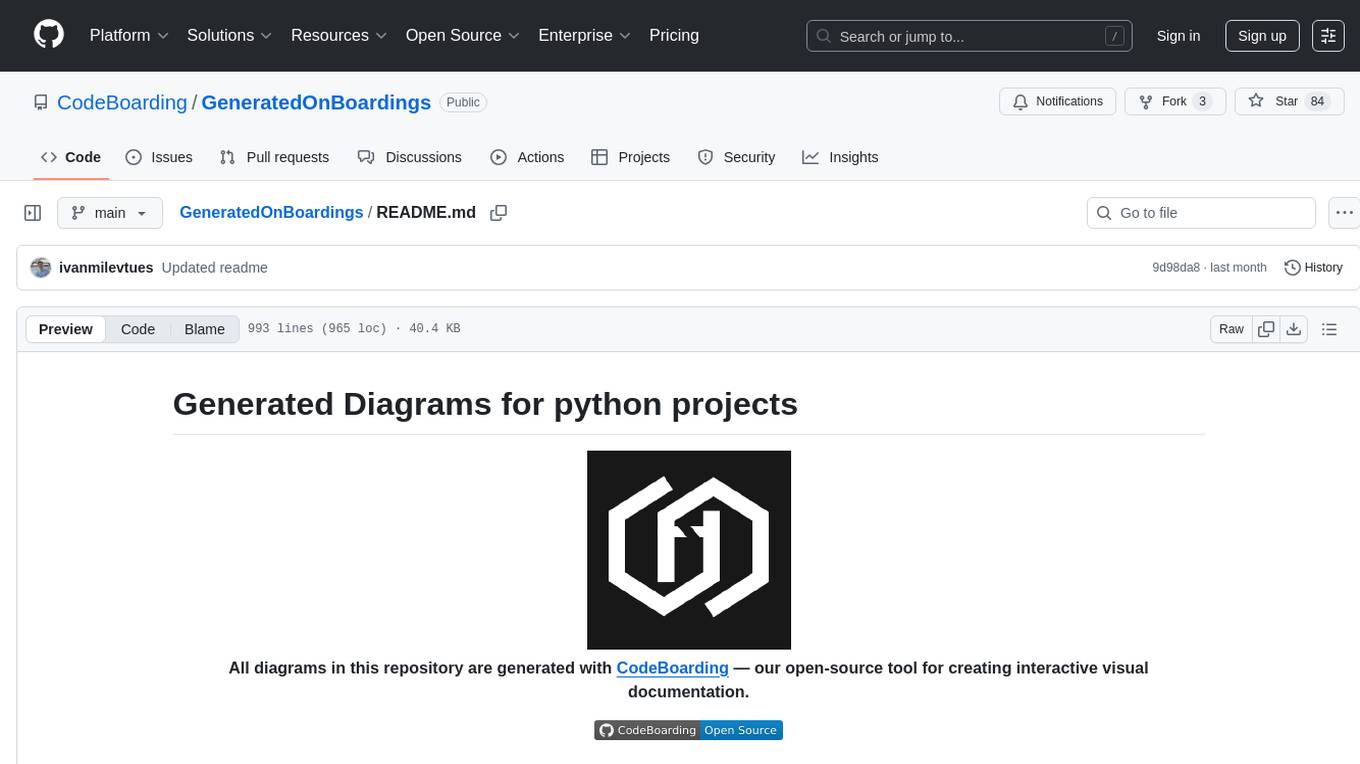Open the ivanmilevtues author link
Viewport: 1360px width, 764px height.
click(108, 268)
